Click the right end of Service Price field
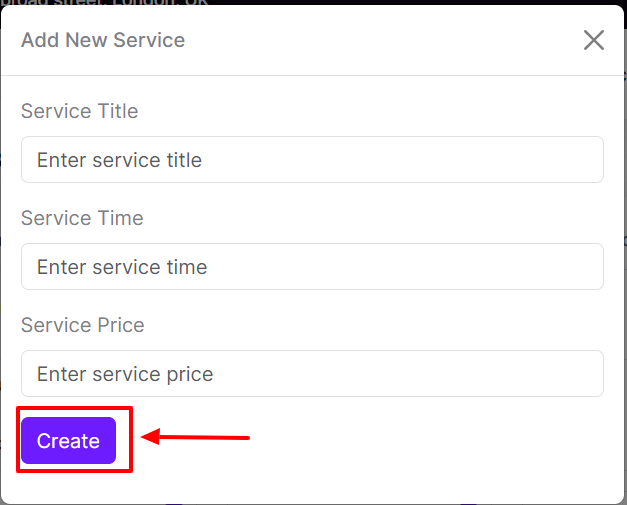The width and height of the screenshot is (627, 505). tap(585, 374)
